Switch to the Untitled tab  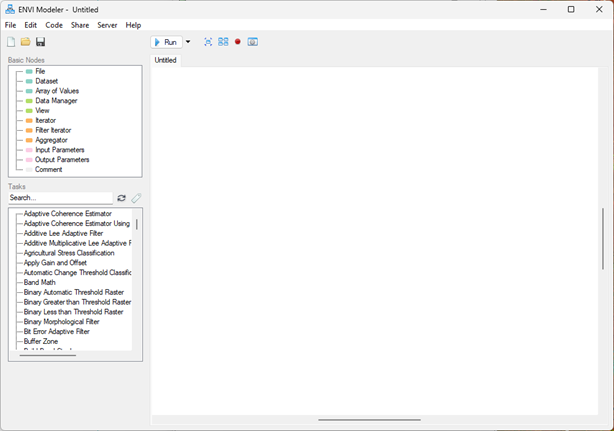pyautogui.click(x=166, y=60)
